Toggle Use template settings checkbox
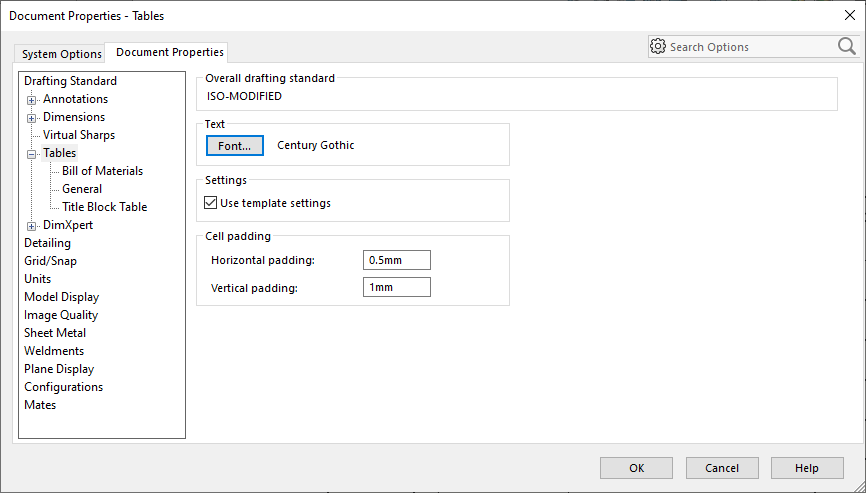 [x=211, y=203]
